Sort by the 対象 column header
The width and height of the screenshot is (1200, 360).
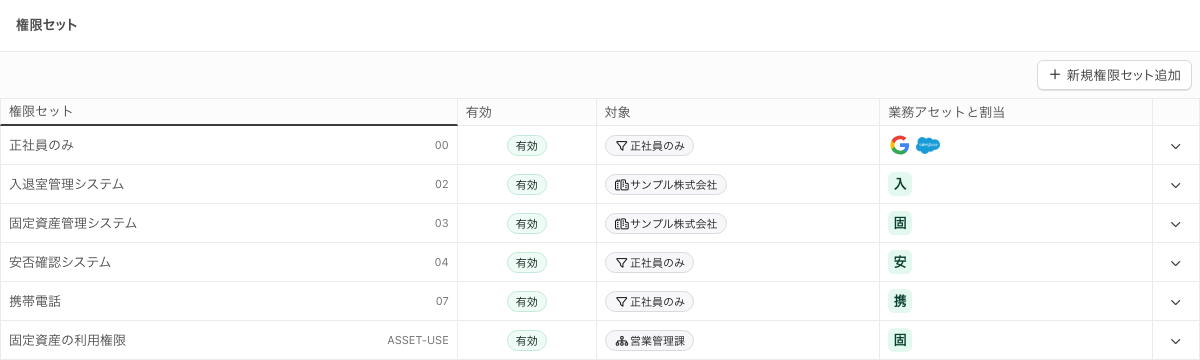737,112
